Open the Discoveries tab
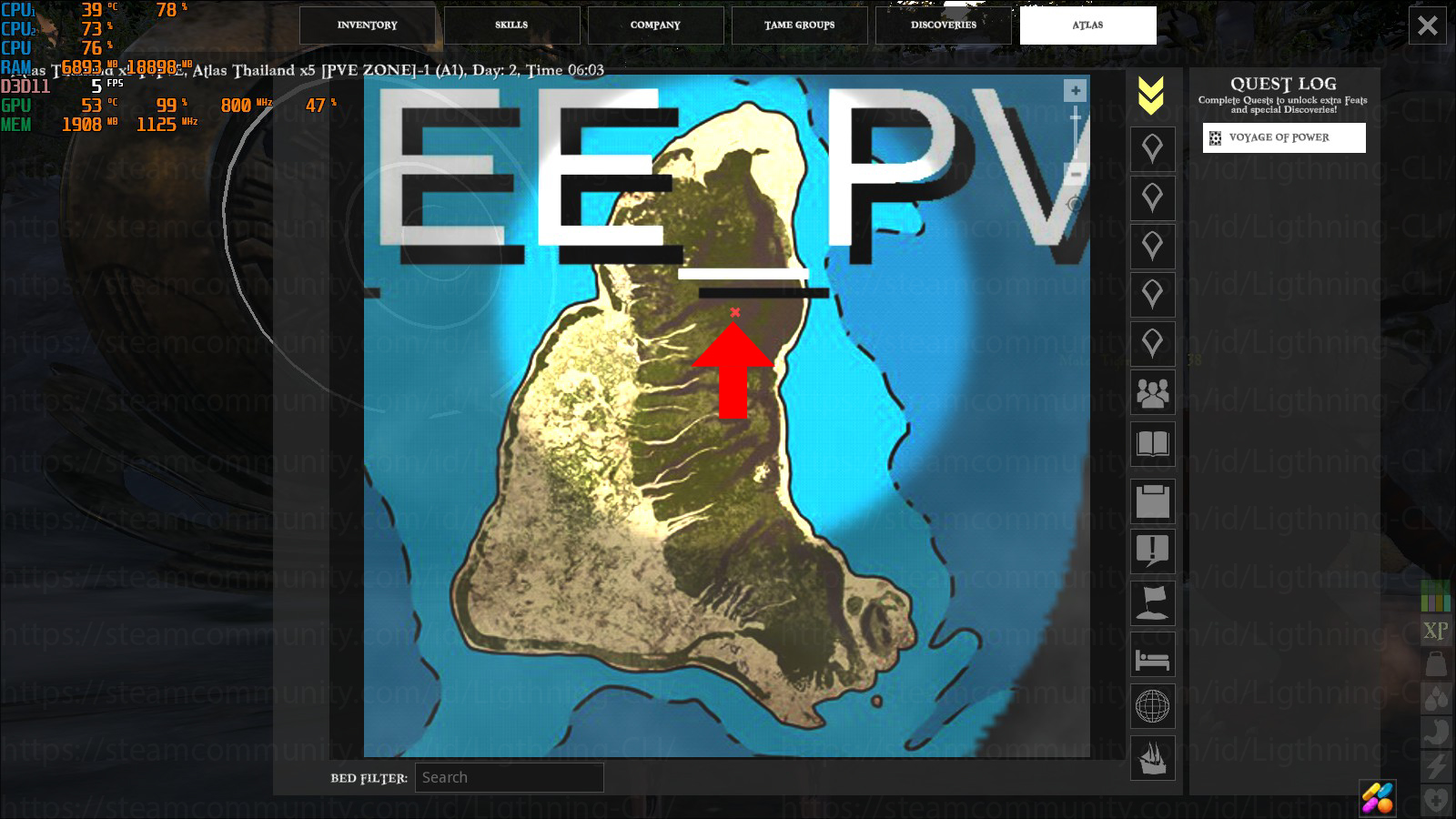The image size is (1456, 819). (x=944, y=25)
